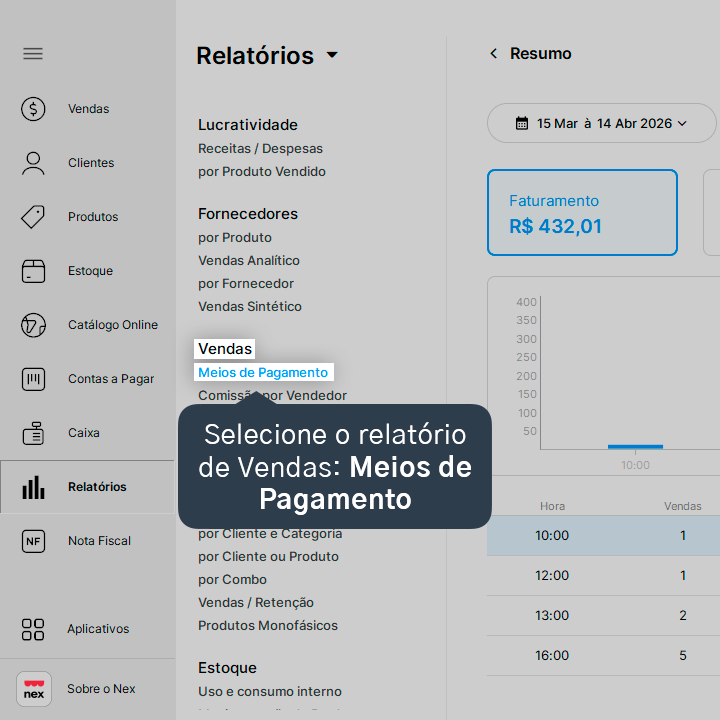
Task: Open Lucratividade por Produto Vendido report
Action: point(262,172)
